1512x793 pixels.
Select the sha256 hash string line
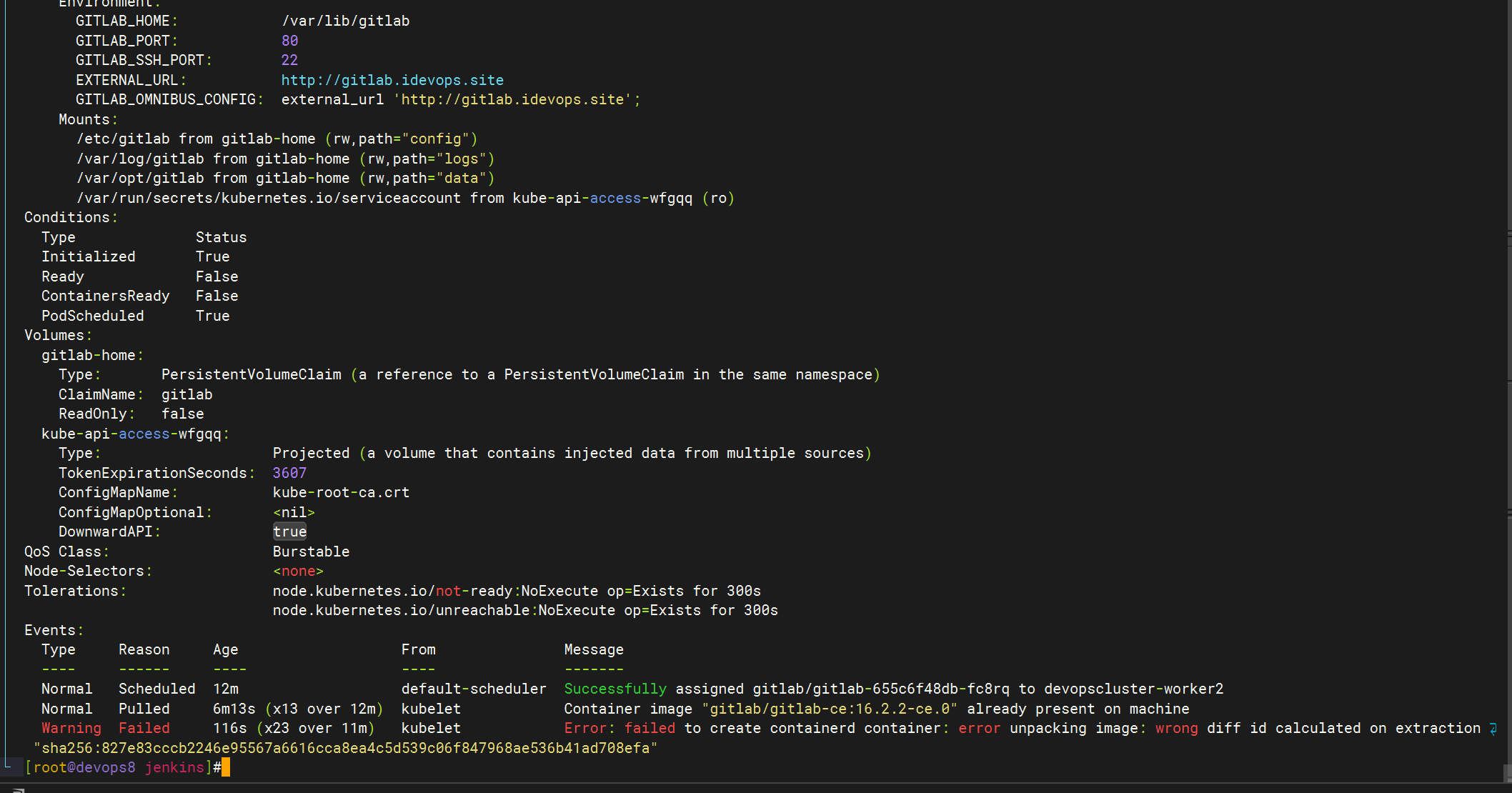pyautogui.click(x=345, y=748)
